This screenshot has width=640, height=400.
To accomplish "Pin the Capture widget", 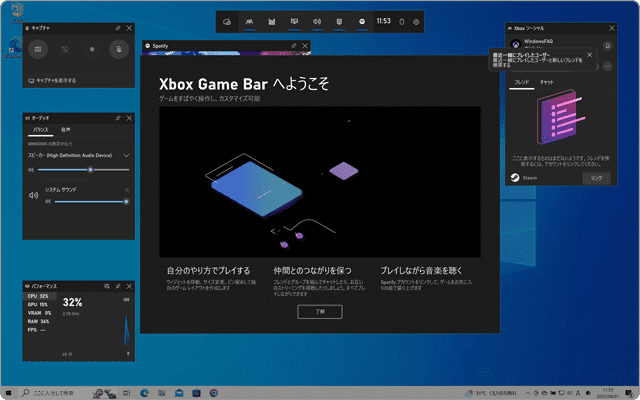I will click(118, 28).
